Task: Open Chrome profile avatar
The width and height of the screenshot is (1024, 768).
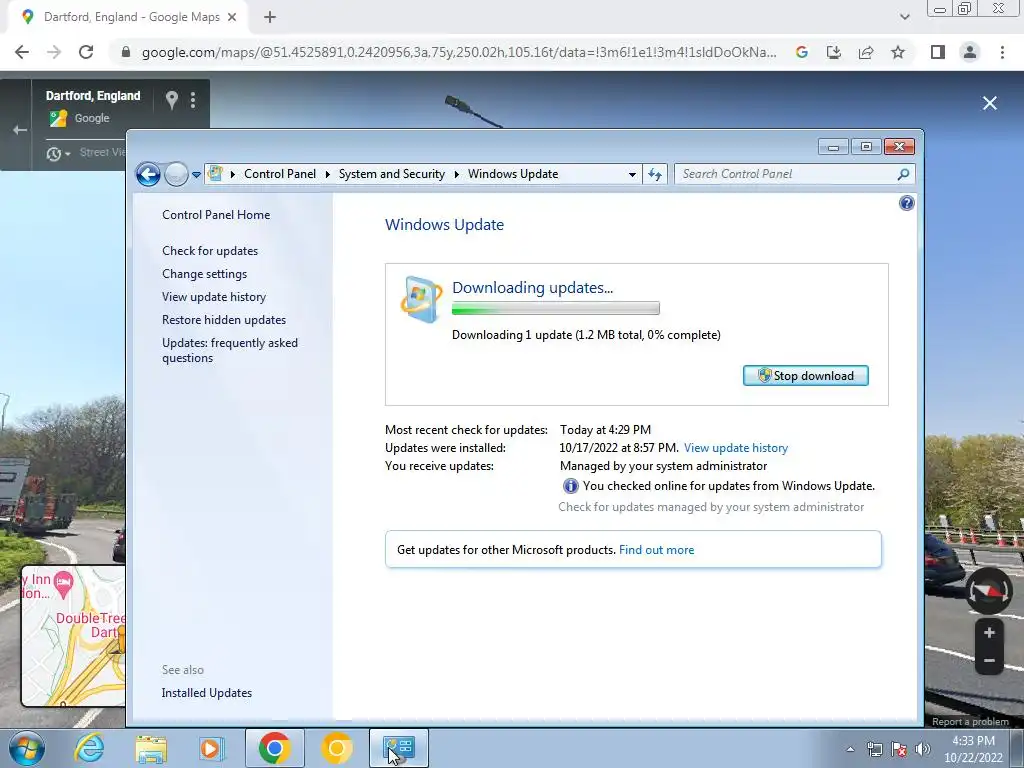Action: [x=970, y=52]
